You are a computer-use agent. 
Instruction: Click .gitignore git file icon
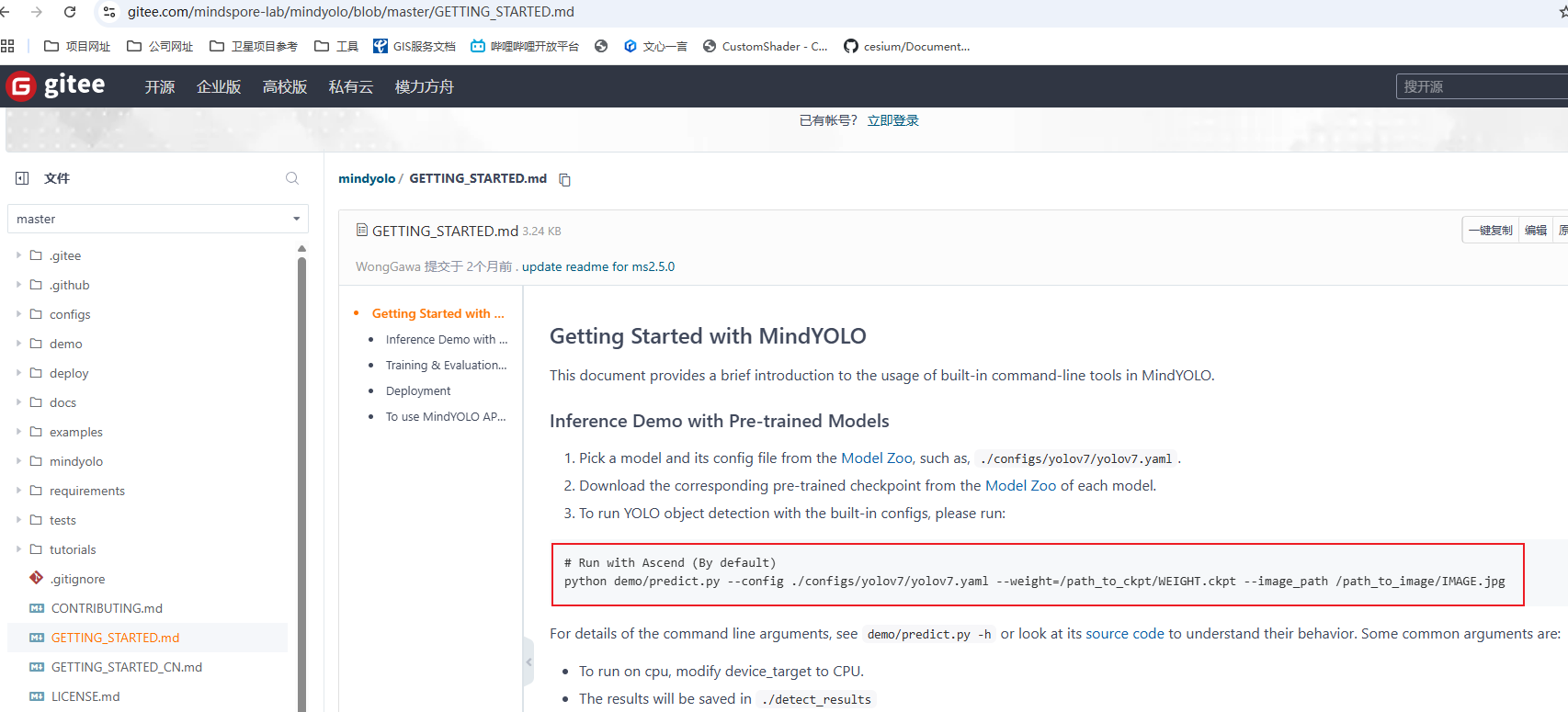tap(37, 578)
